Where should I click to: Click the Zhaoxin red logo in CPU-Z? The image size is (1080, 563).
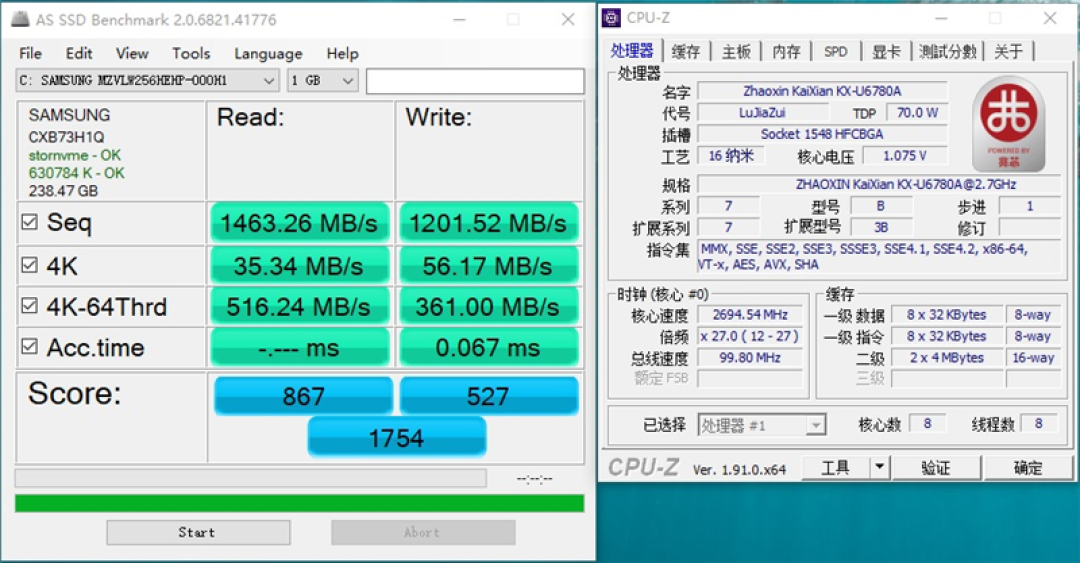click(1008, 124)
